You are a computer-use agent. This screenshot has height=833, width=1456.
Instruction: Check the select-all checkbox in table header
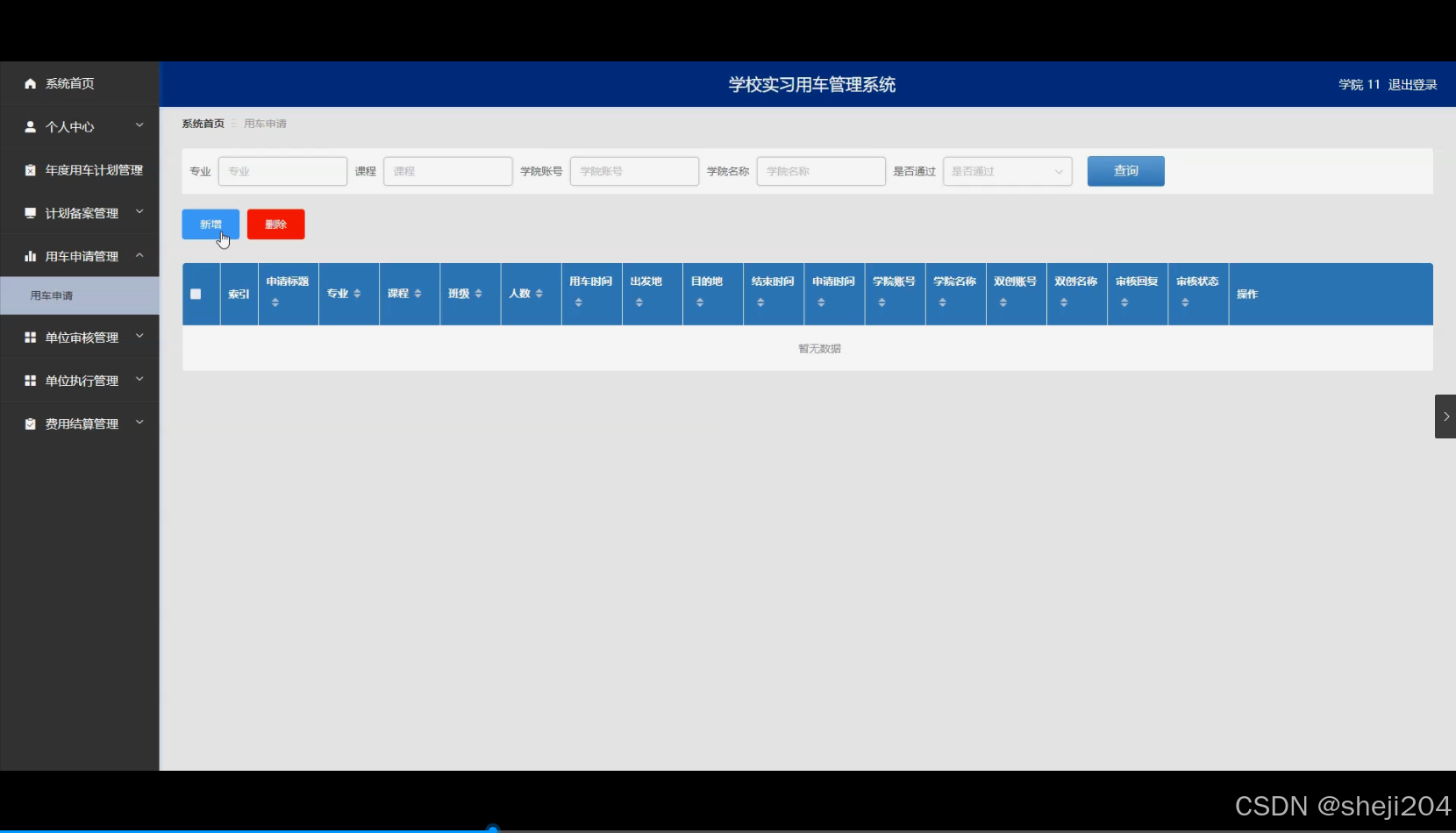pos(196,294)
